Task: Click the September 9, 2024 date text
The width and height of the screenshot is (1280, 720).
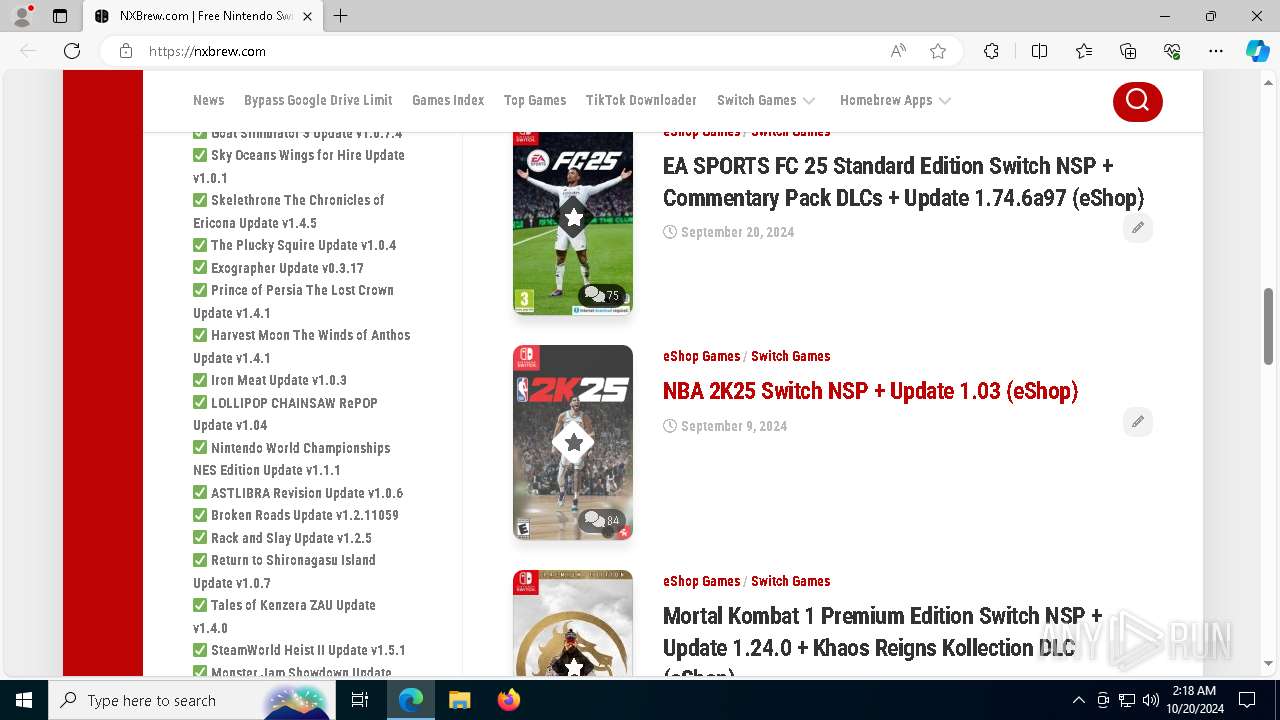Action: (734, 426)
